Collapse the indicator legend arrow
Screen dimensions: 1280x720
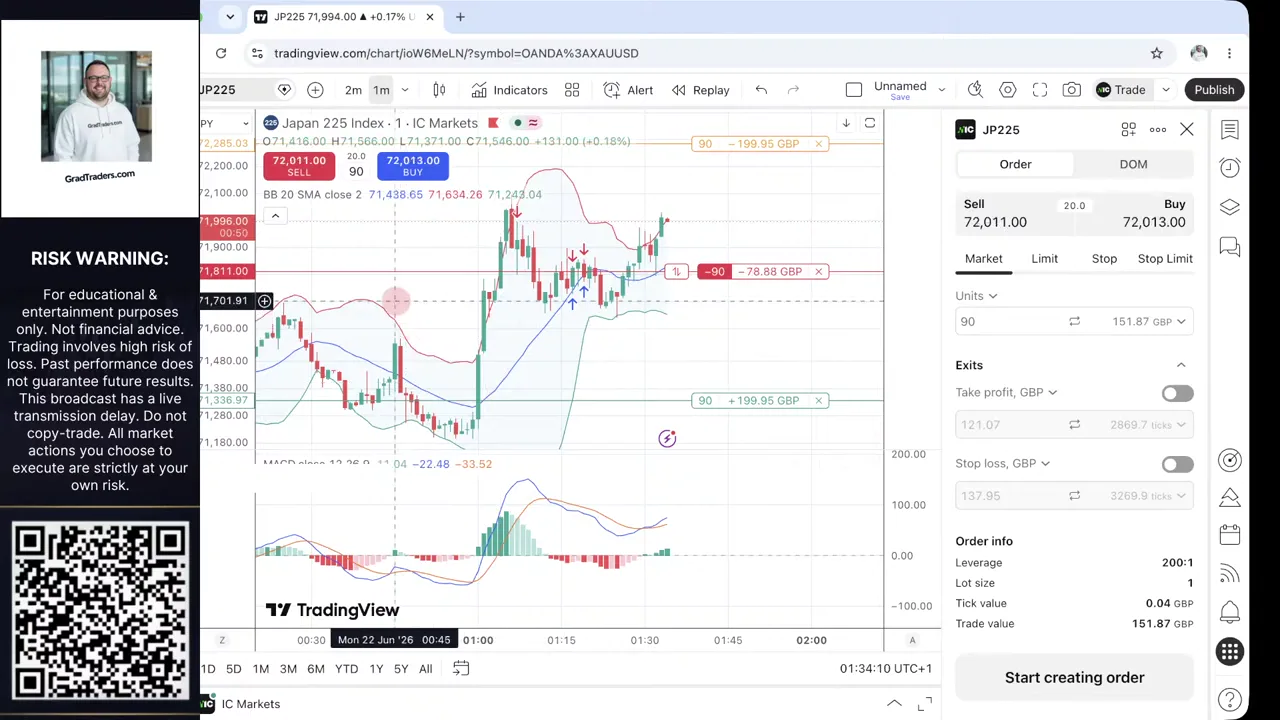[x=275, y=216]
